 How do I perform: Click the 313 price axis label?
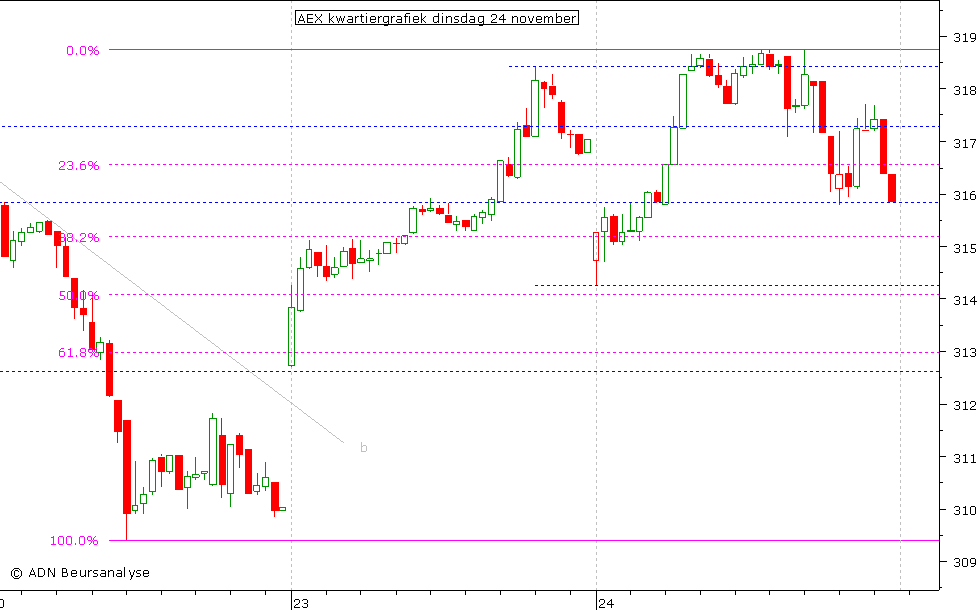(964, 353)
